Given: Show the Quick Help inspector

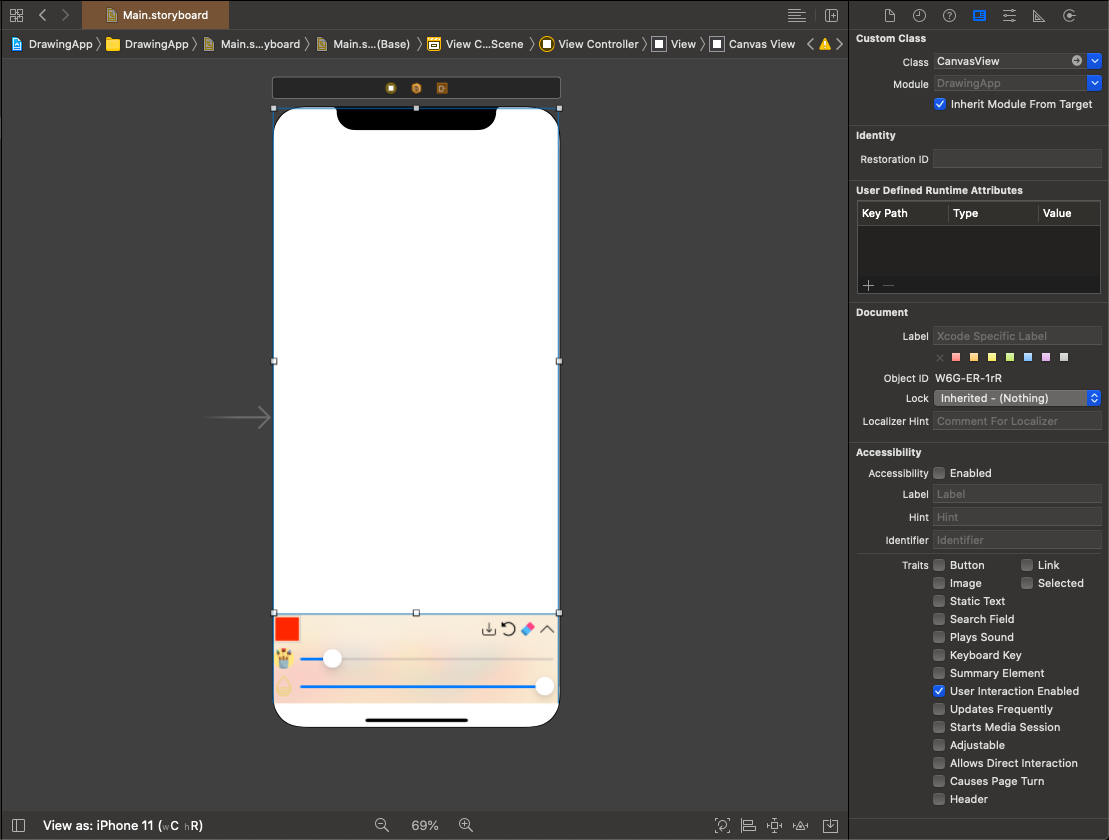Looking at the screenshot, I should click(x=949, y=16).
